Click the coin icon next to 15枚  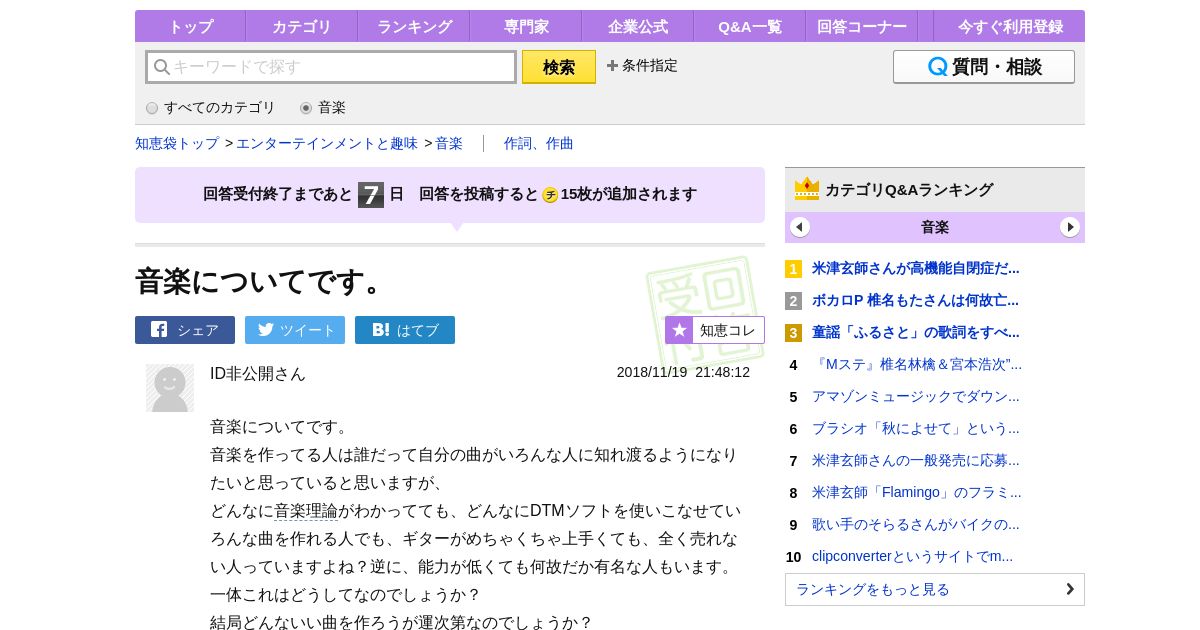(550, 195)
